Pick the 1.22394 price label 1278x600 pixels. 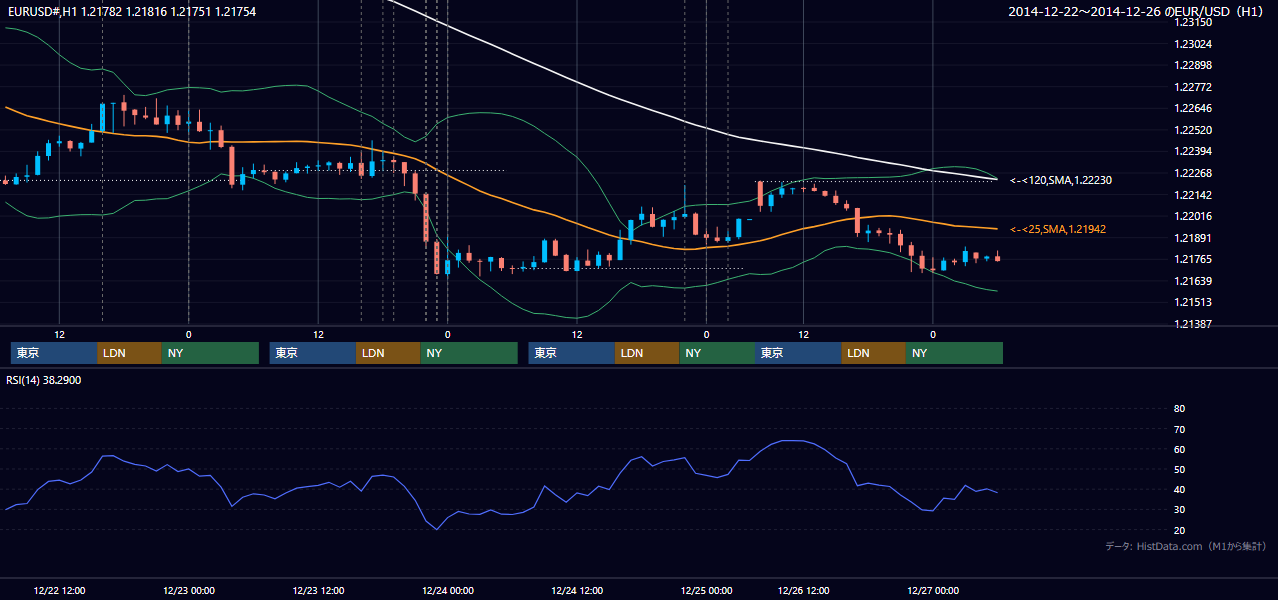[1192, 151]
